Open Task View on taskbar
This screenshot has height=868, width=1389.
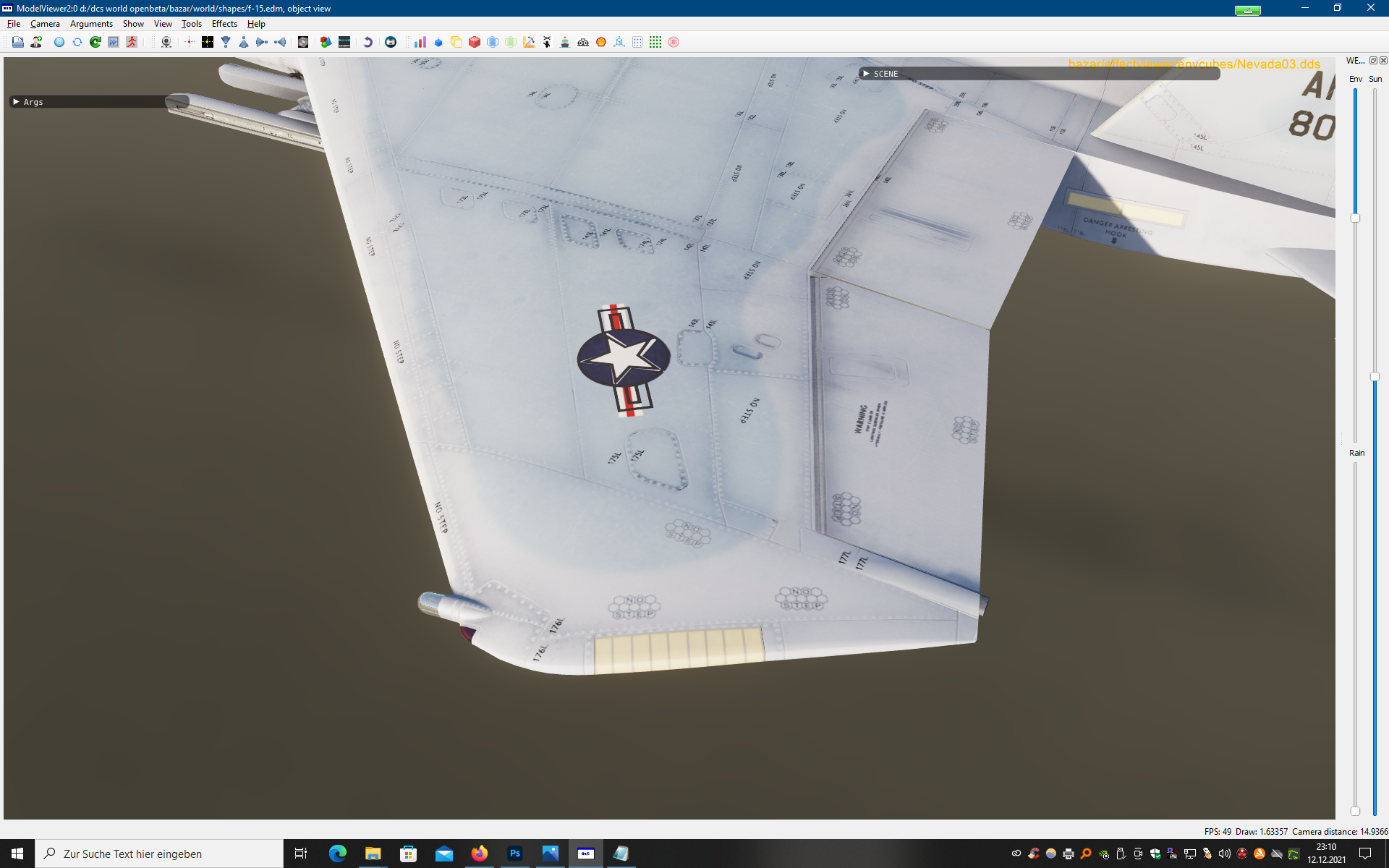tap(301, 854)
